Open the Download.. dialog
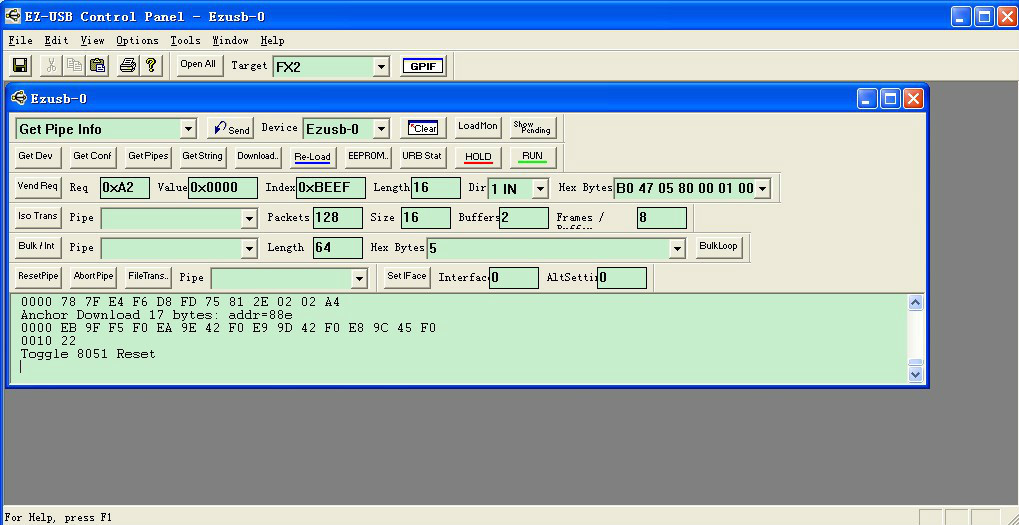Screen dimensions: 1019x525 258,157
